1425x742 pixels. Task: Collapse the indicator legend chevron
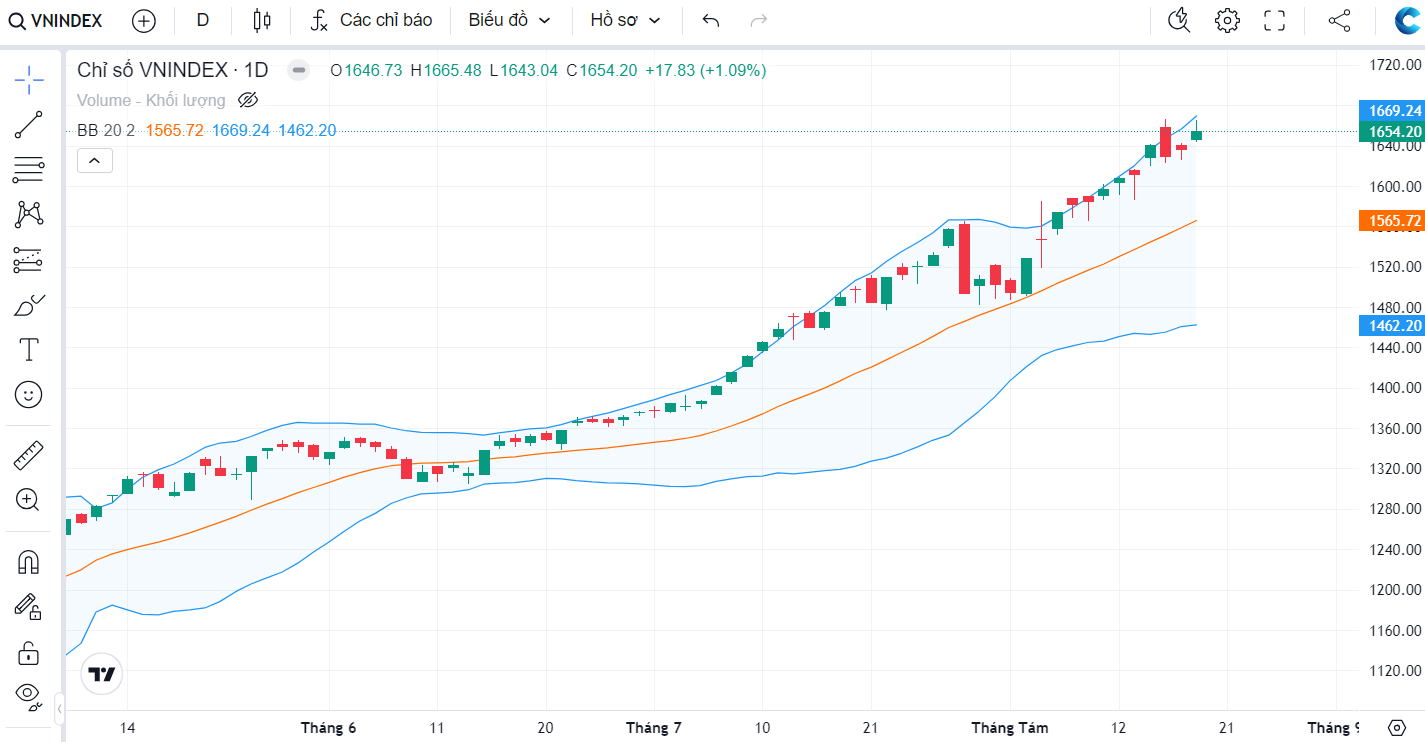pos(95,160)
